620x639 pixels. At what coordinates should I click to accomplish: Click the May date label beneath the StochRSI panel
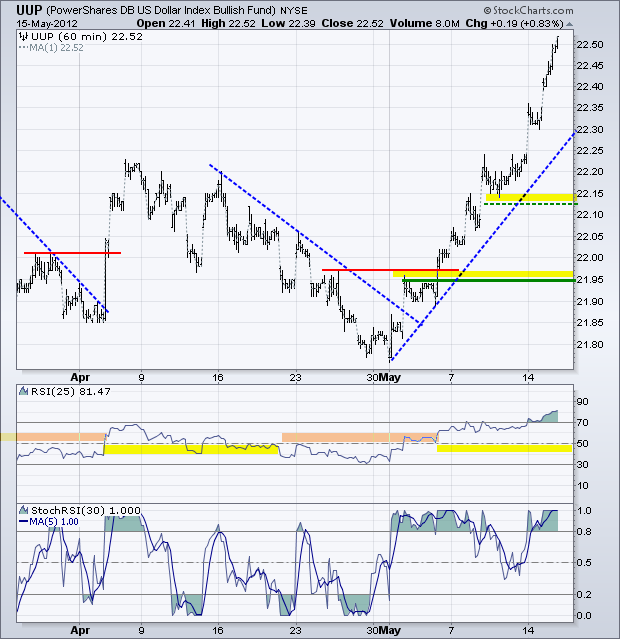pos(390,630)
